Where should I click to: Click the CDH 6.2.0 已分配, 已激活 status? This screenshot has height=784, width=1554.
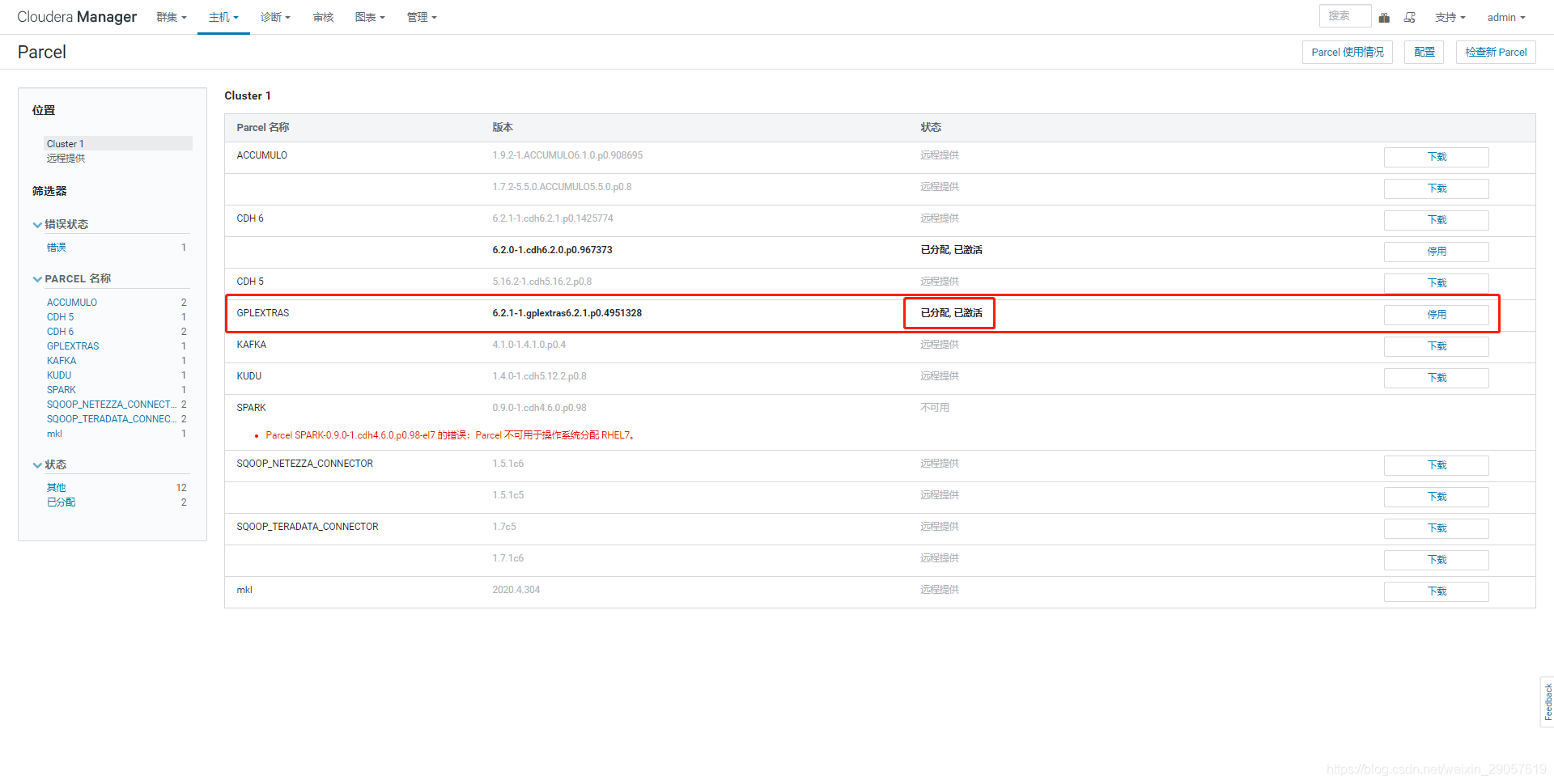(951, 250)
